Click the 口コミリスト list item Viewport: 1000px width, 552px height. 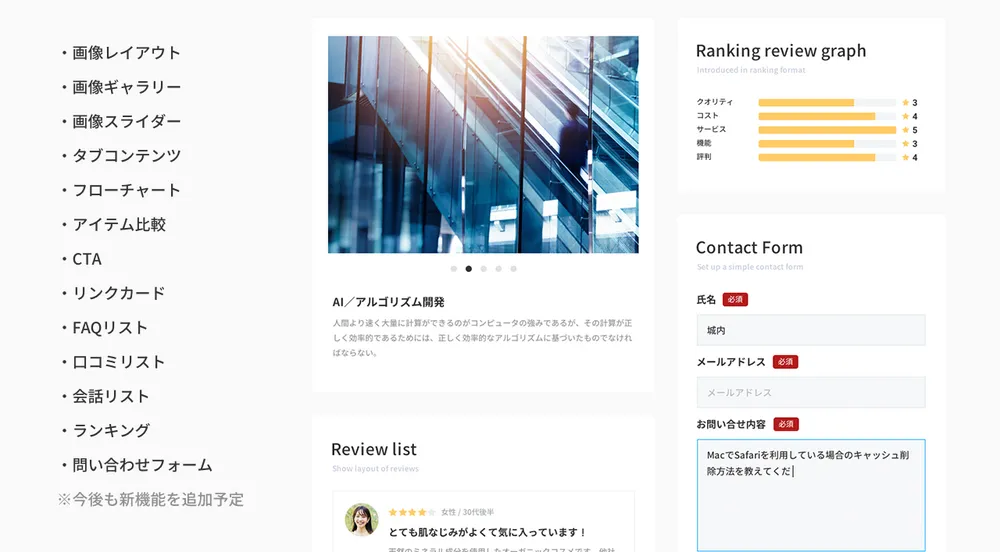pyautogui.click(x=114, y=363)
